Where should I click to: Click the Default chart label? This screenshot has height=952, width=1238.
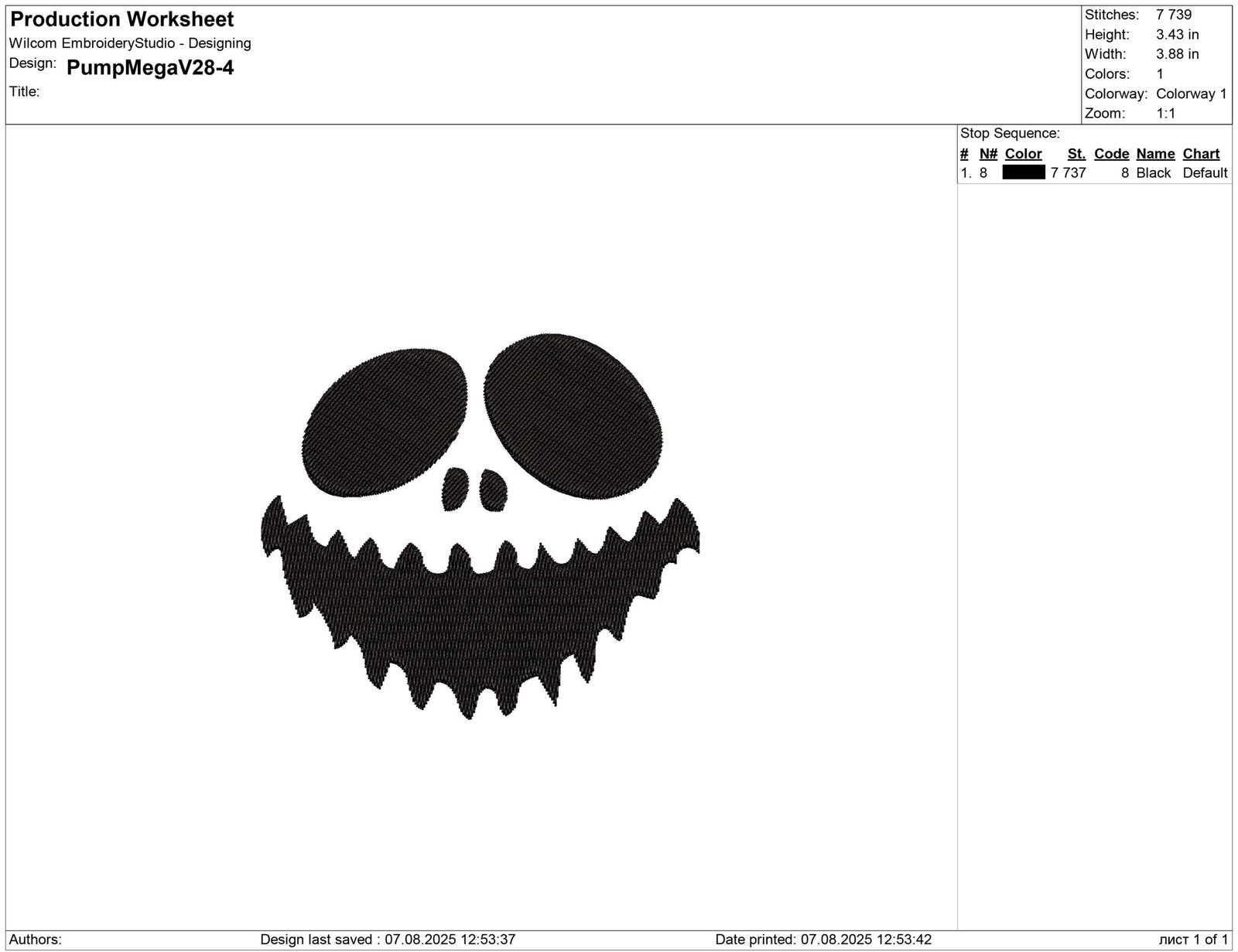(x=1205, y=172)
